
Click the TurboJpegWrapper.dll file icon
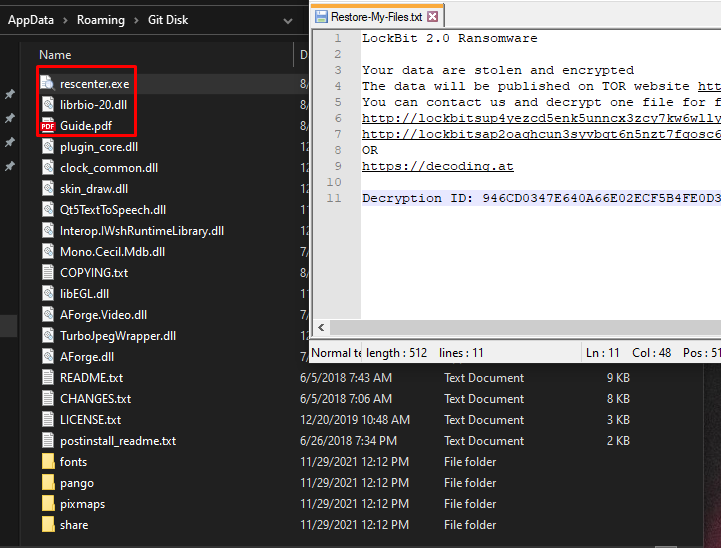(x=48, y=336)
